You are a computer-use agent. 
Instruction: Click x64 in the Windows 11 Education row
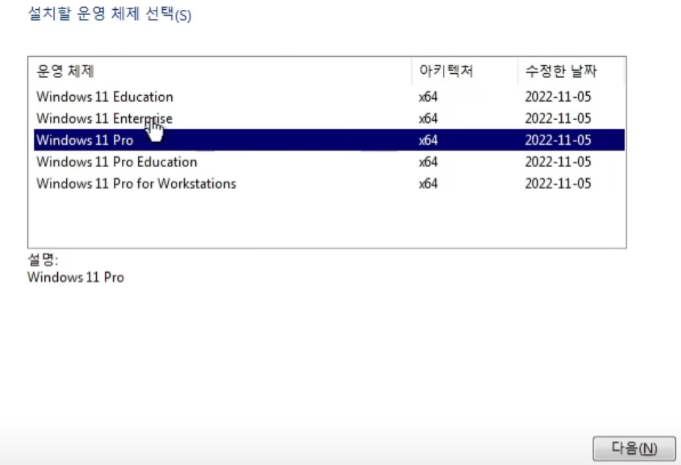428,97
